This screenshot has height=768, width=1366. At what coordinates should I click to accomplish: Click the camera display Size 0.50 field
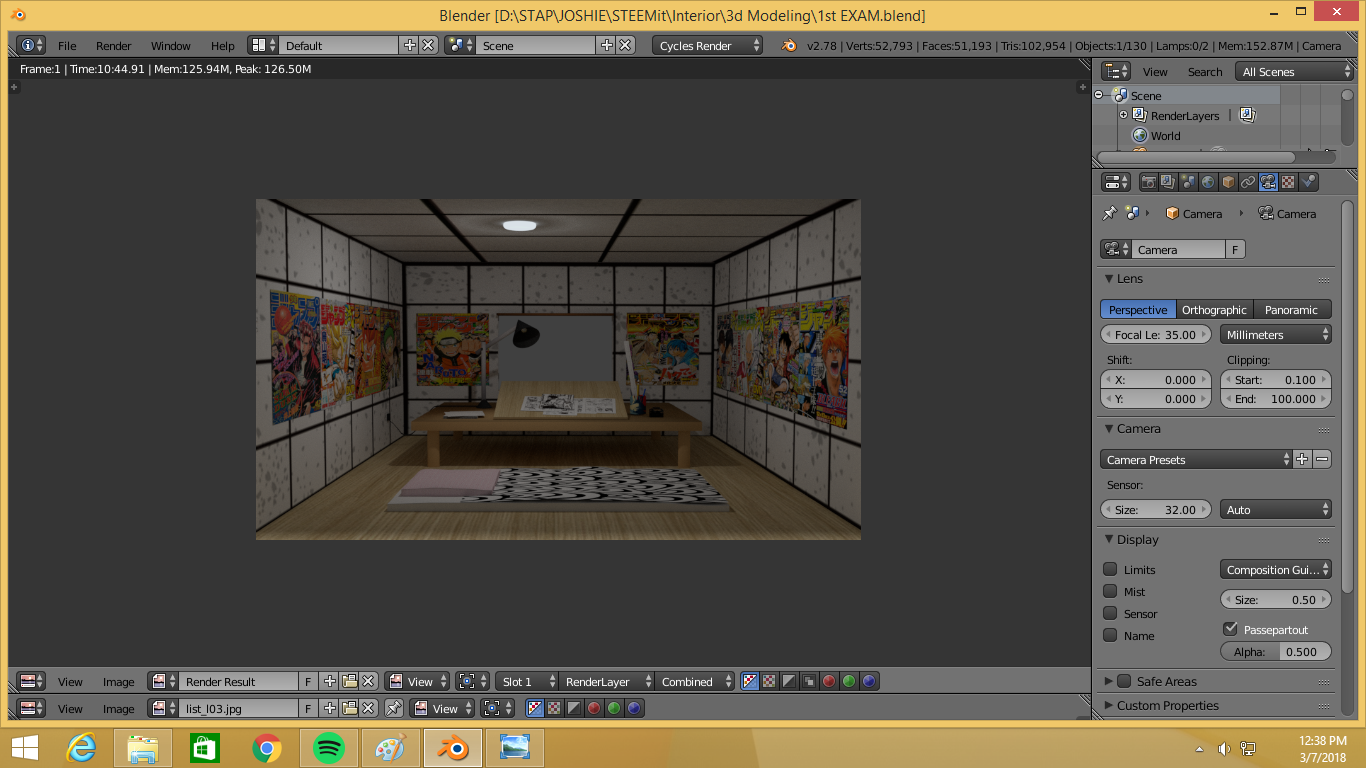[x=1276, y=599]
